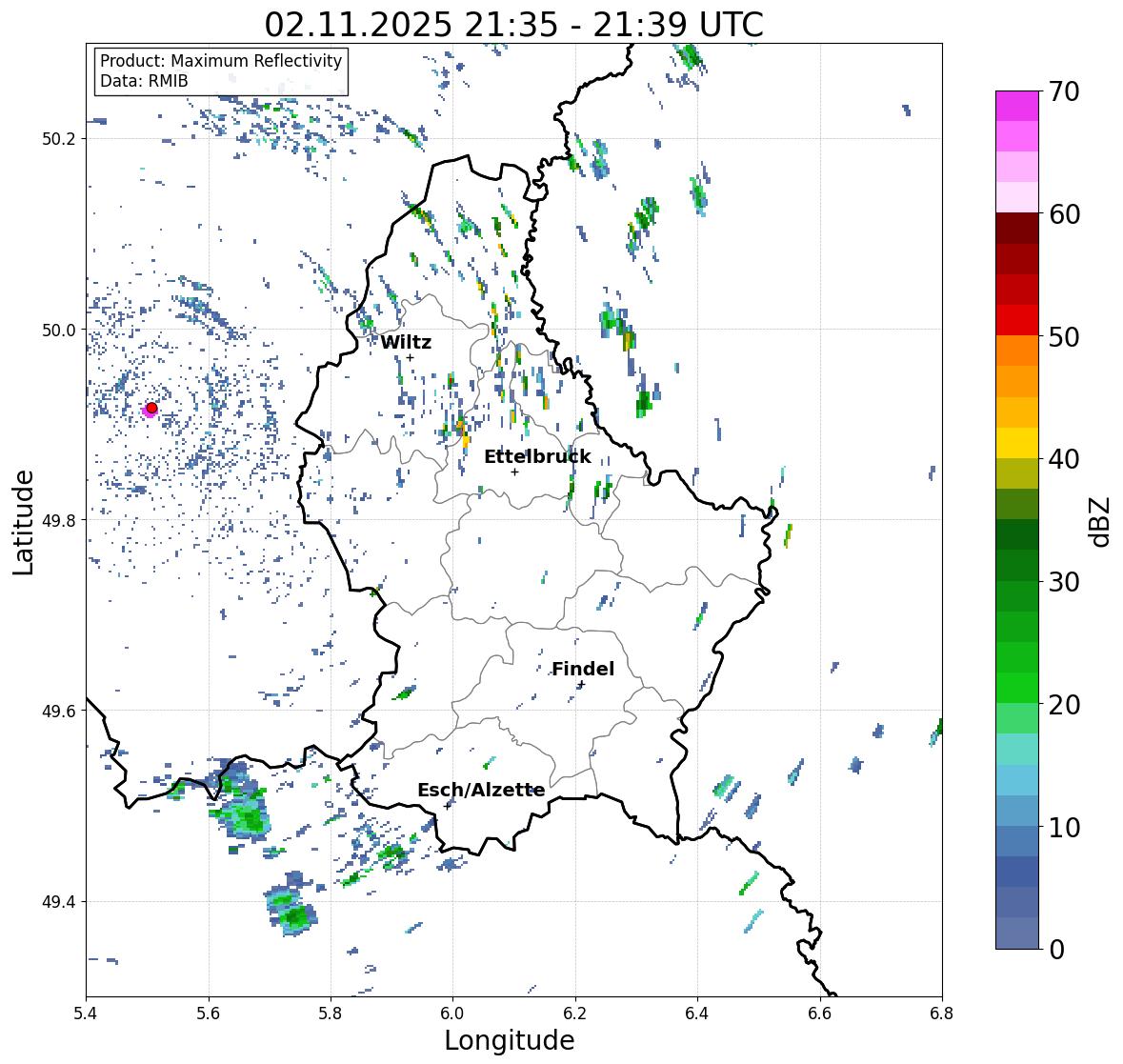
Task: Click the 'Data: RMIB' legend text
Action: coord(144,81)
